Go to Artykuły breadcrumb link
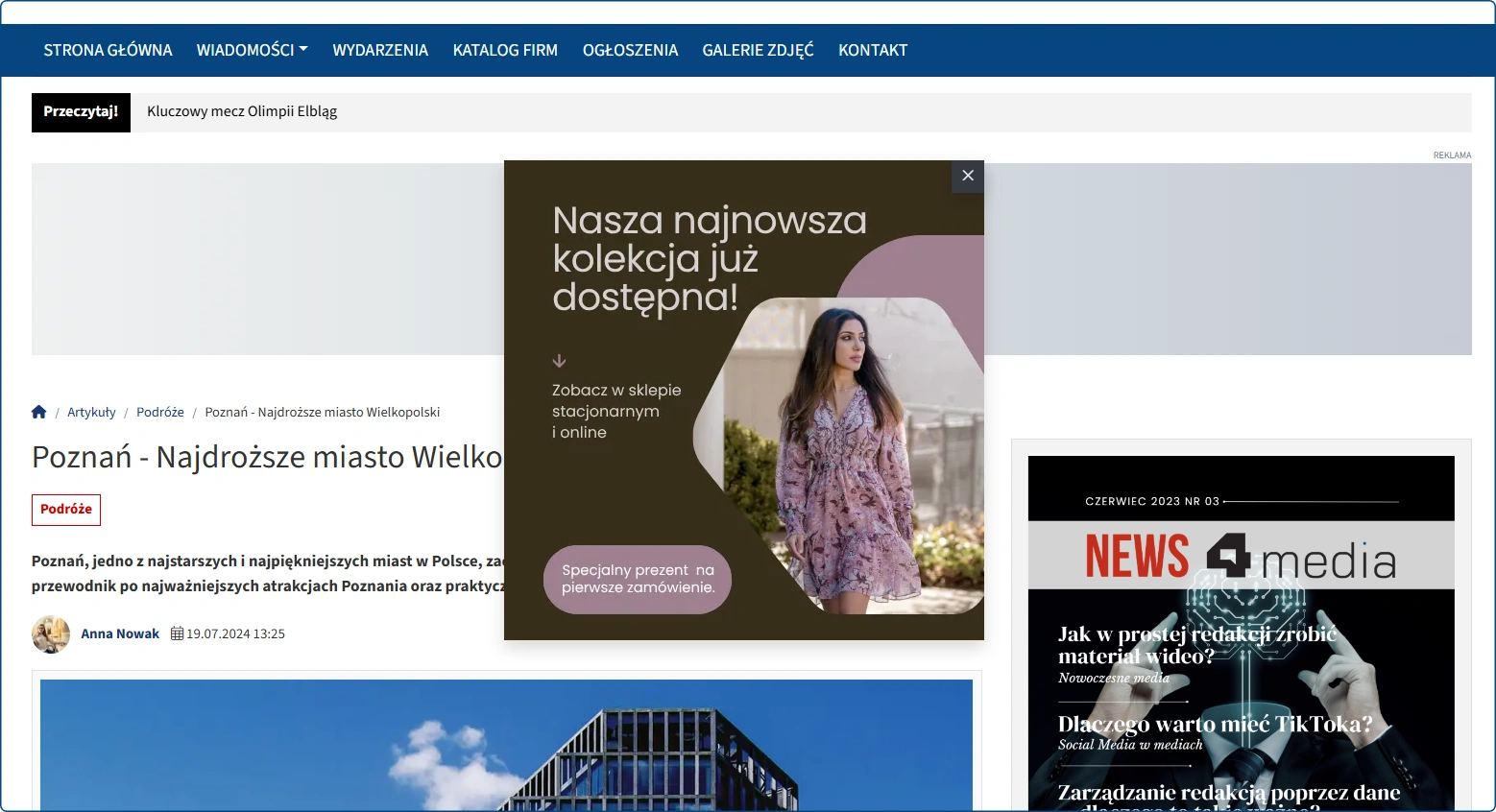The width and height of the screenshot is (1496, 812). (91, 412)
